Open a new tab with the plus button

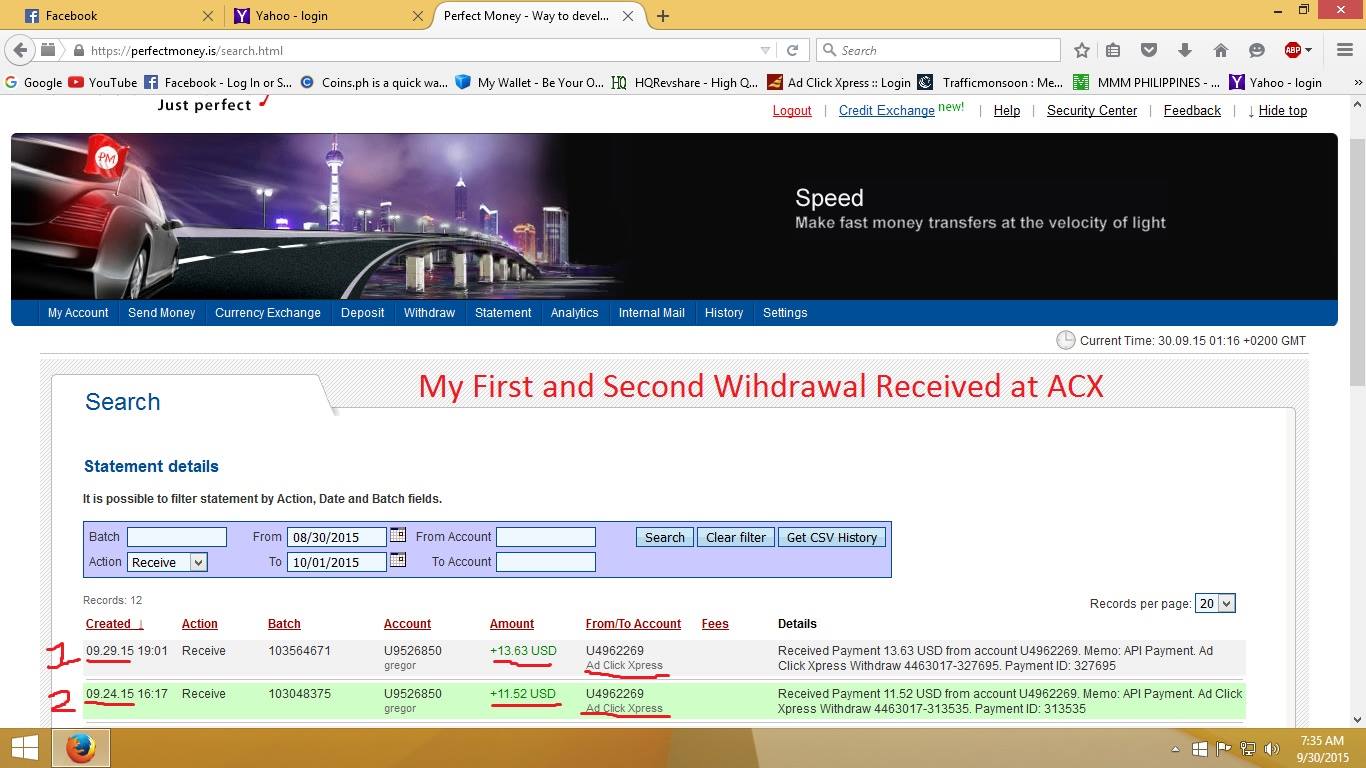[x=663, y=16]
